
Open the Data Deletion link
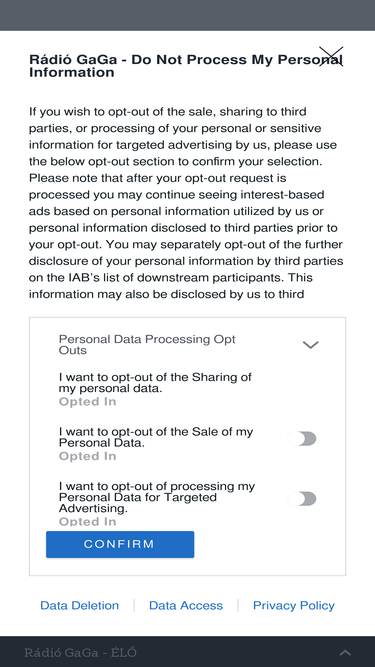[x=80, y=605]
